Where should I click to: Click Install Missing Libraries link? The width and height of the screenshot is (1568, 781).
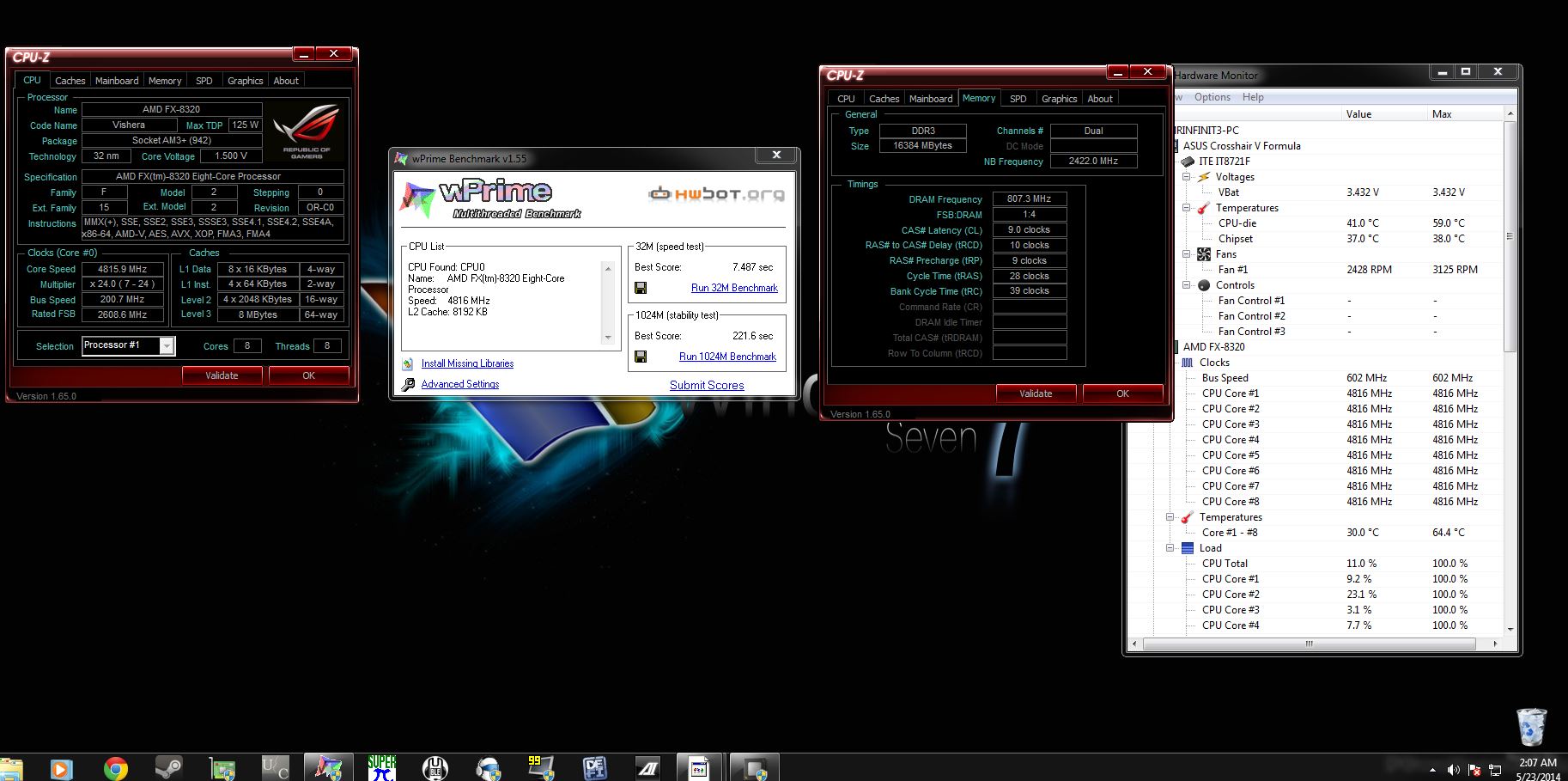coord(467,363)
